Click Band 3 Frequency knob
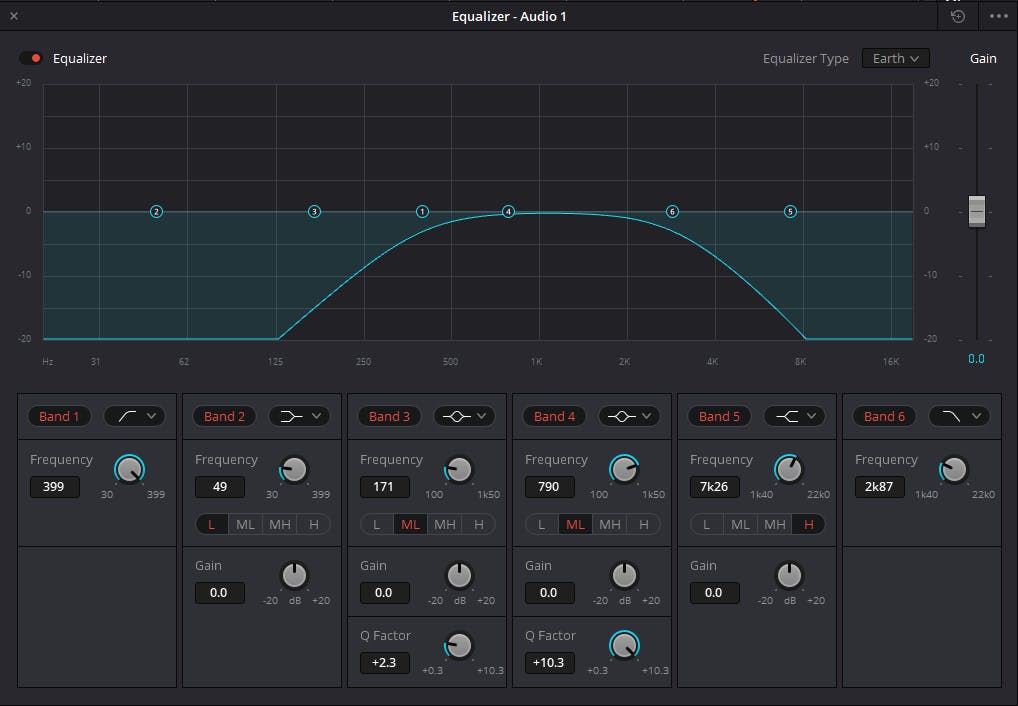This screenshot has height=706, width=1018. point(459,470)
